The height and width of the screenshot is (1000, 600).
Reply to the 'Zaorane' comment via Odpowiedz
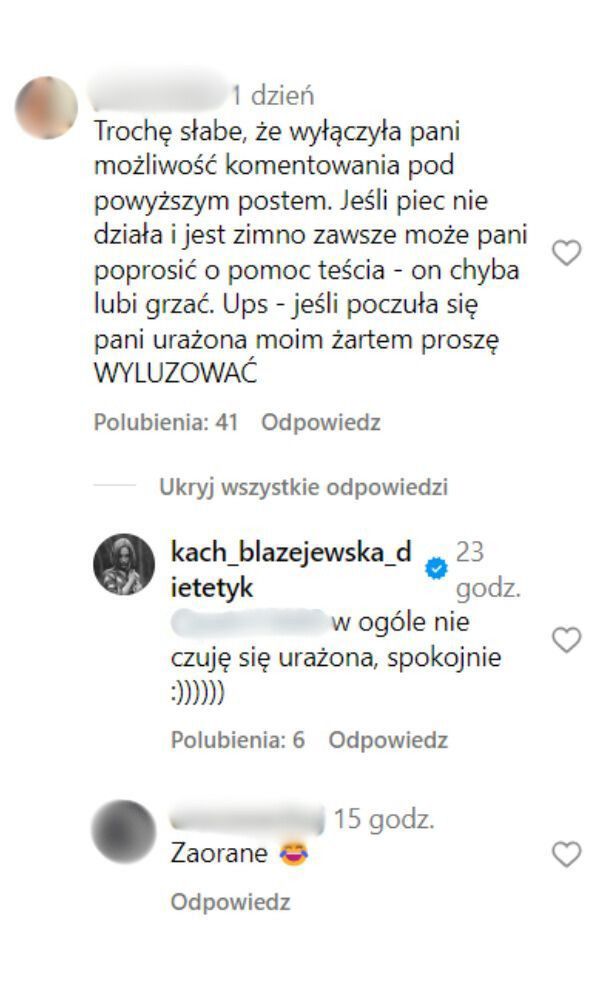coord(230,902)
